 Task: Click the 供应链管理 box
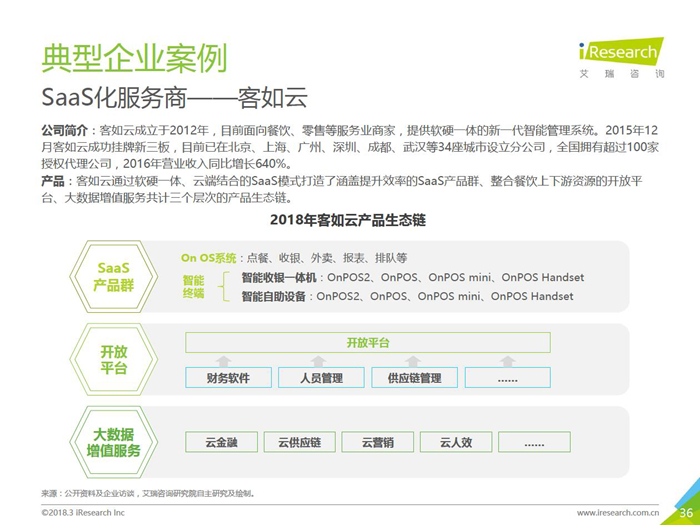tap(414, 378)
